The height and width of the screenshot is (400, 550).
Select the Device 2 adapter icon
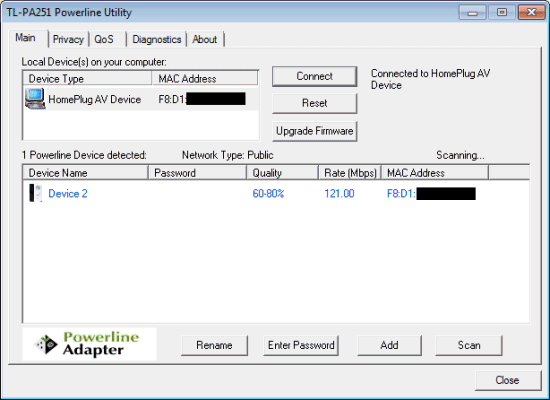pyautogui.click(x=35, y=193)
